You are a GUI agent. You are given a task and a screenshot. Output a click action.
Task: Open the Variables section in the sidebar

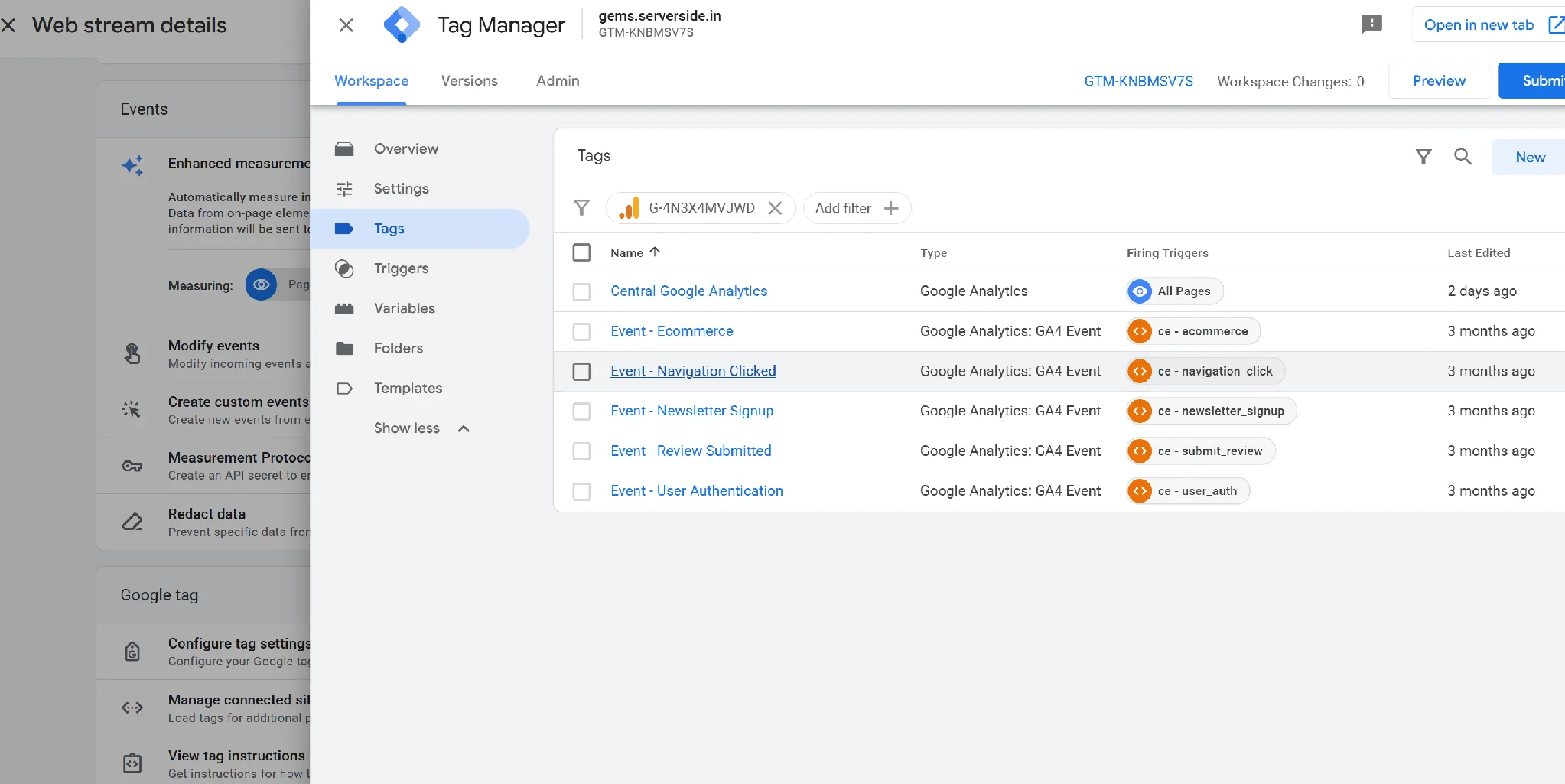(404, 308)
